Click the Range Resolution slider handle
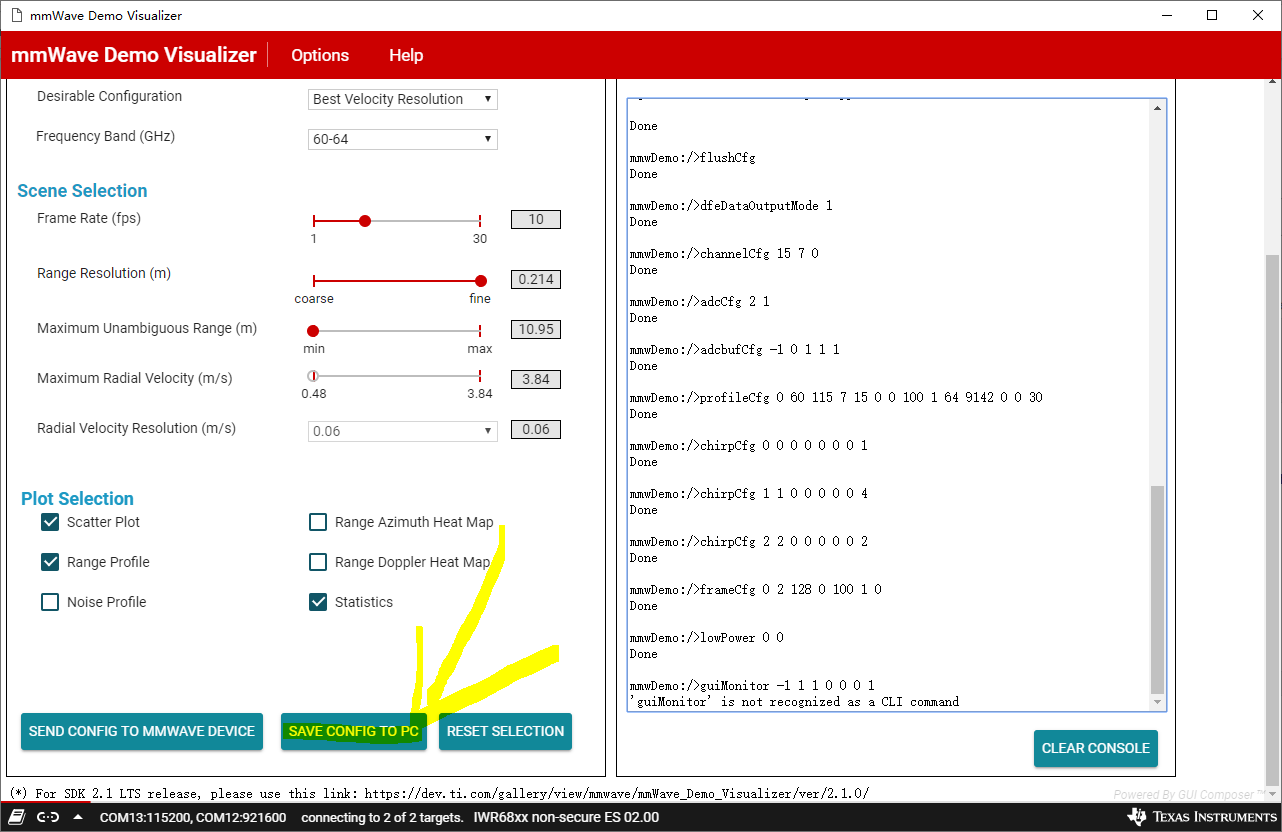1282x832 pixels. click(481, 281)
